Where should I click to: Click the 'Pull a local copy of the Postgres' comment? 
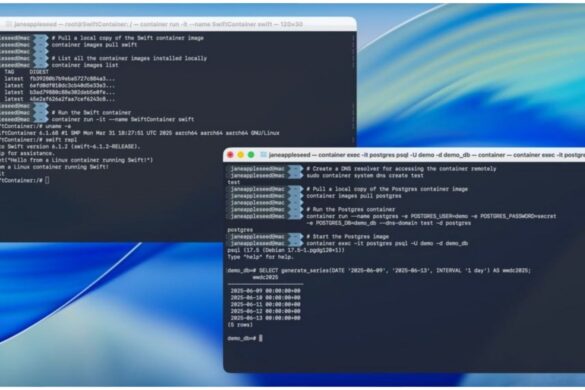click(x=387, y=189)
